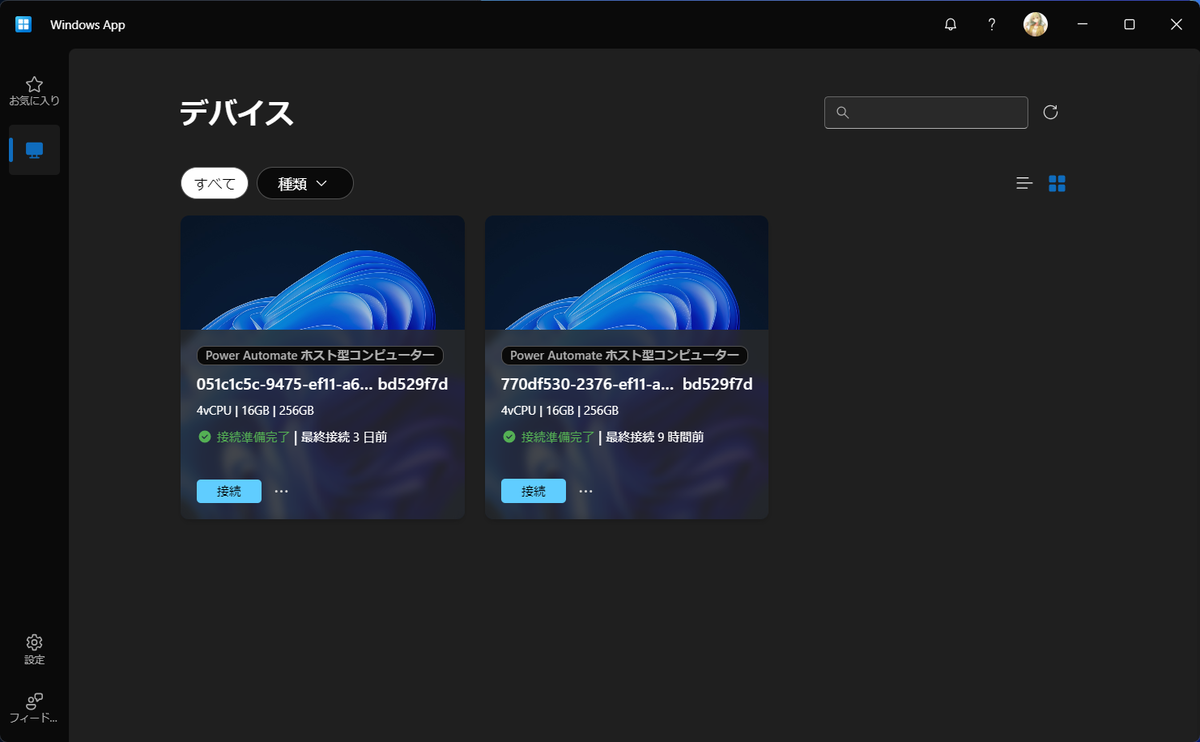This screenshot has width=1200, height=742.
Task: Open more options for 051c1c5c-9475 device
Action: (x=281, y=491)
